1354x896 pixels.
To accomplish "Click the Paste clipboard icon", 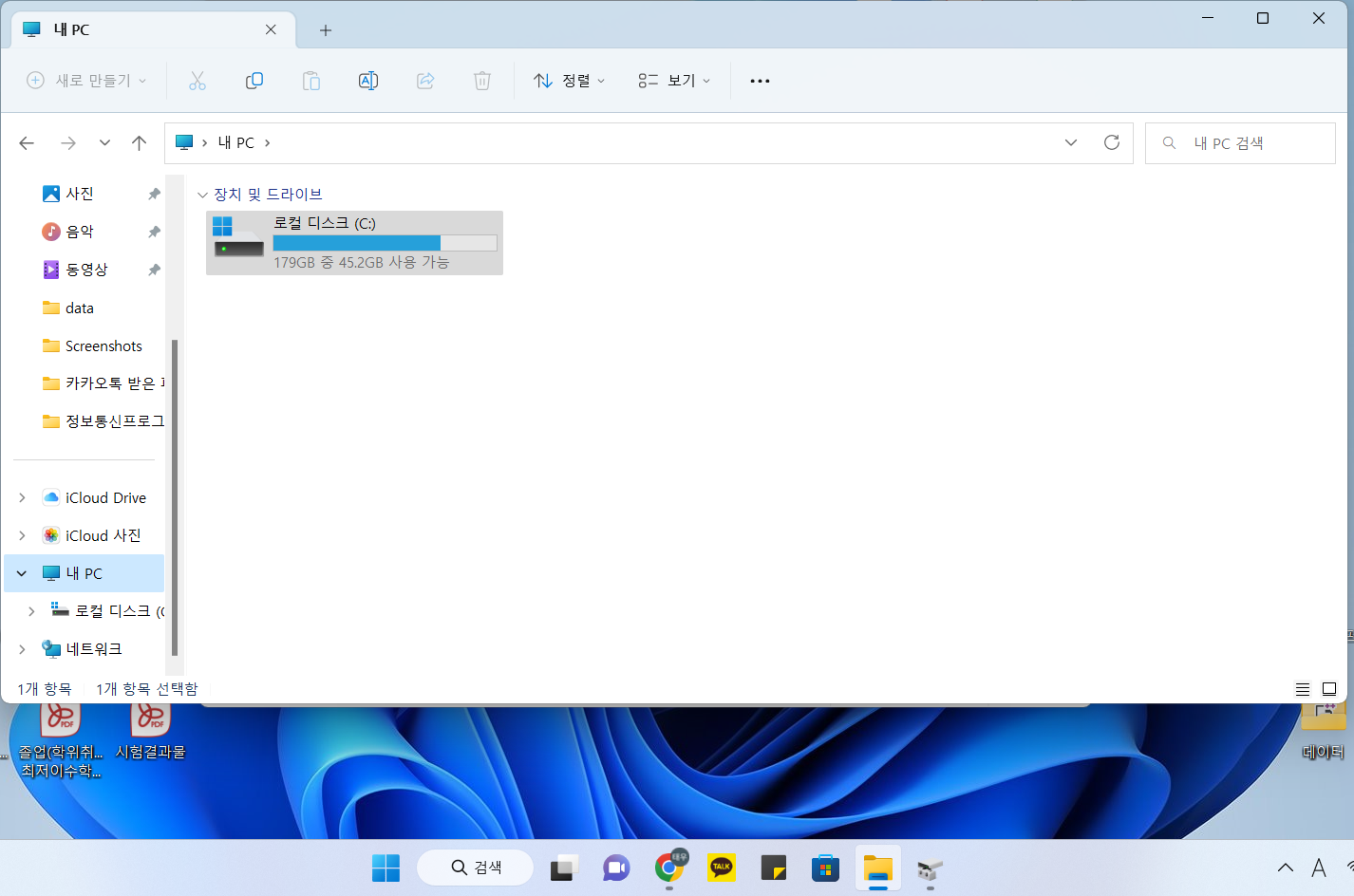I will [311, 81].
